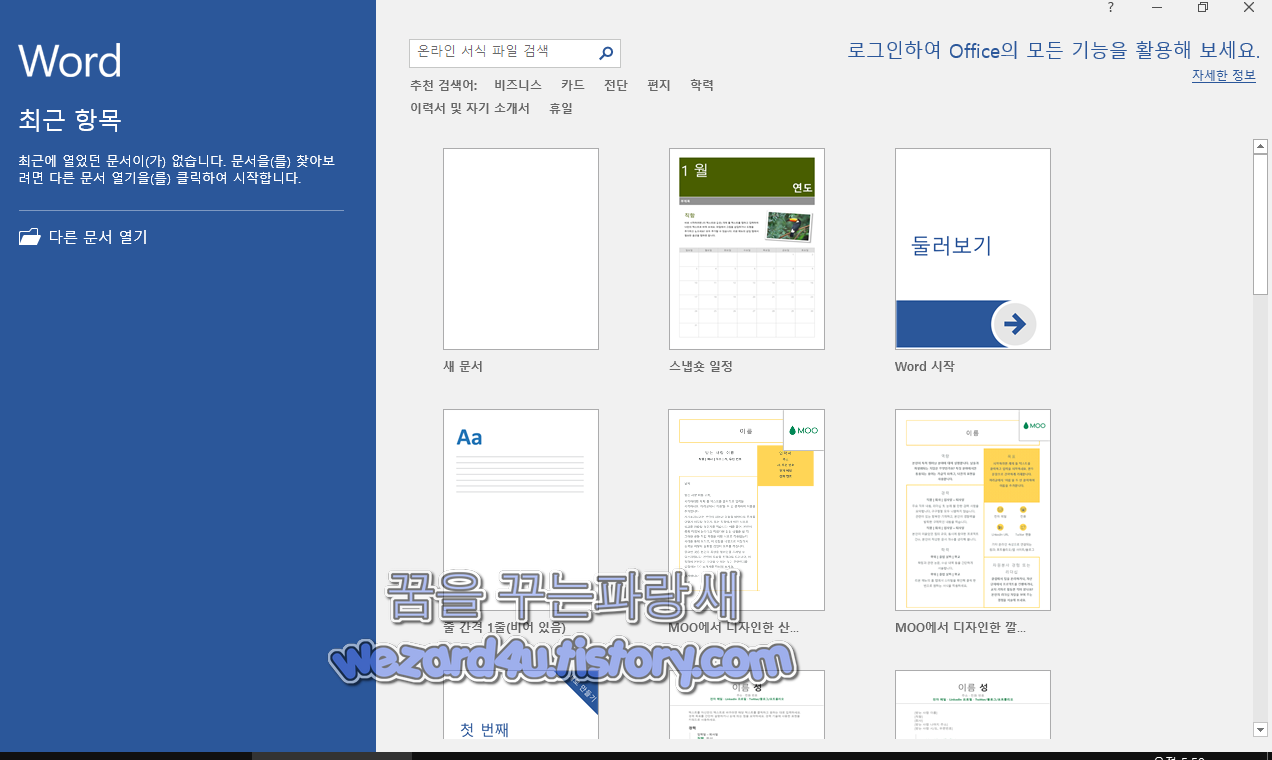Open MOO에서 디자인한 산... resume template
Image resolution: width=1272 pixels, height=760 pixels.
747,510
